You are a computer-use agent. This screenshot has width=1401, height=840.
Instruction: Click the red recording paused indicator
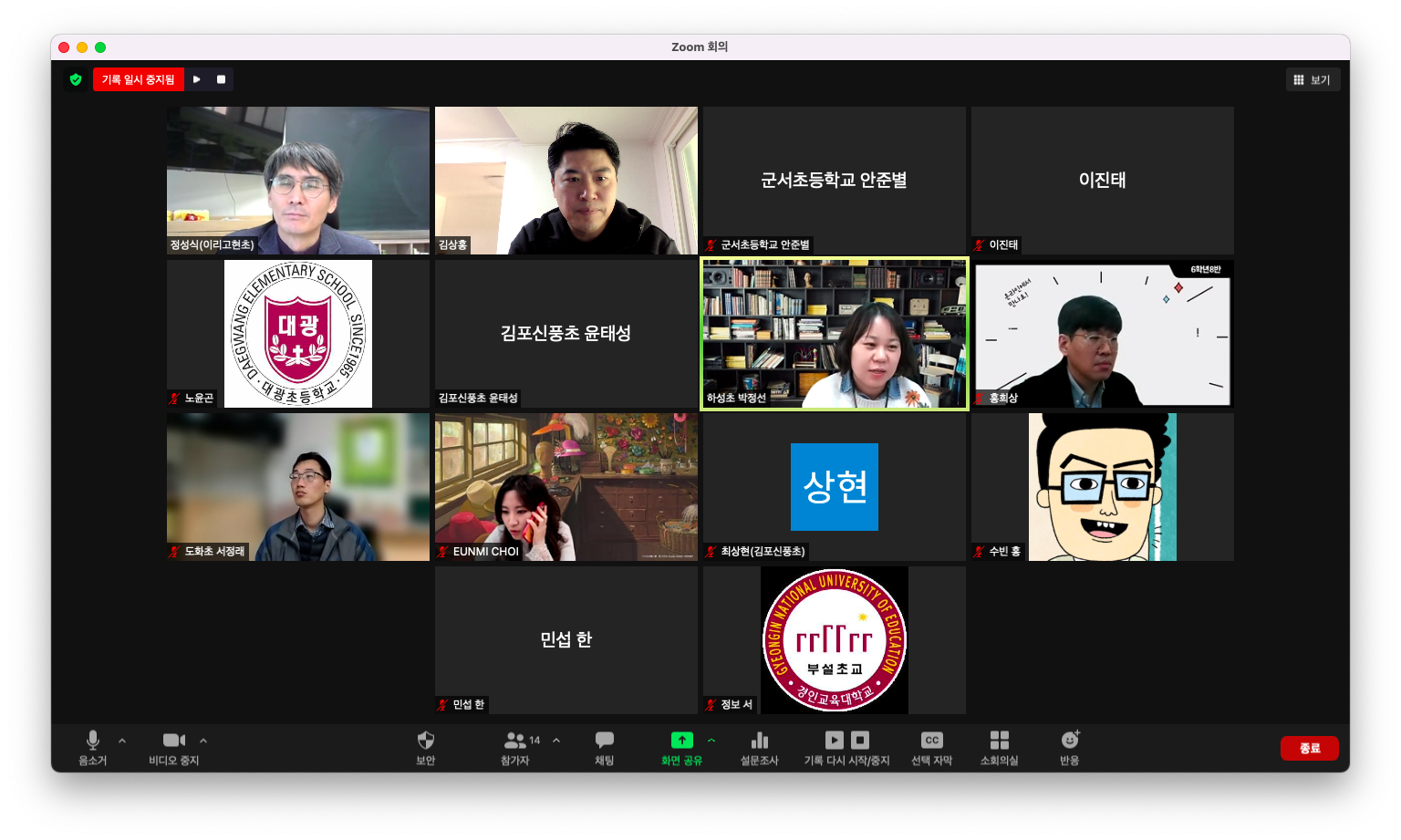click(x=139, y=79)
